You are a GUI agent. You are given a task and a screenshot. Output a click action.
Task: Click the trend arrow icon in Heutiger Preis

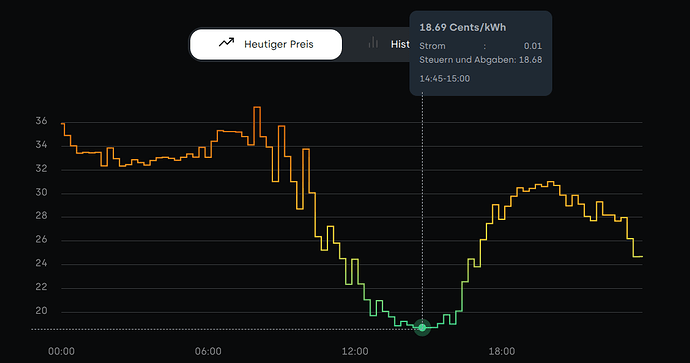point(227,43)
